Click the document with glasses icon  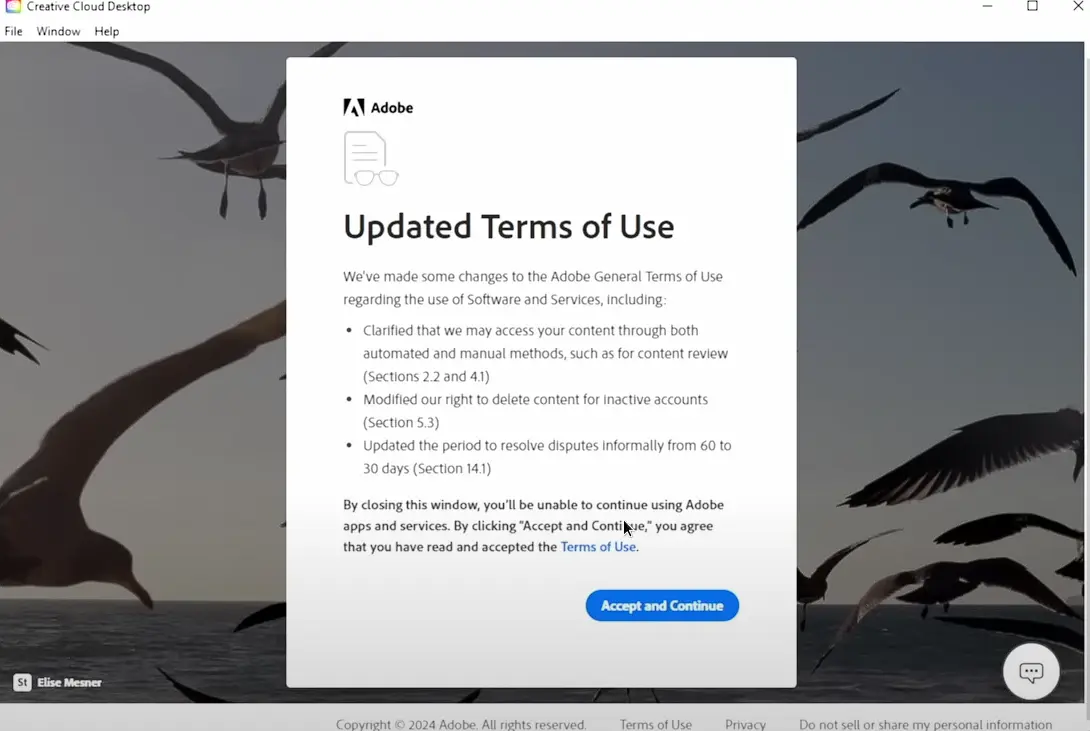coord(371,158)
